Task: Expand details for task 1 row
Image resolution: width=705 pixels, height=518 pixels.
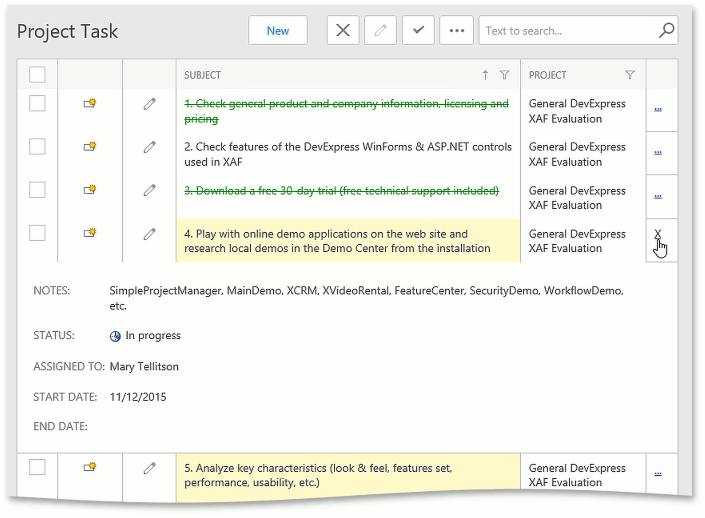Action: (658, 109)
